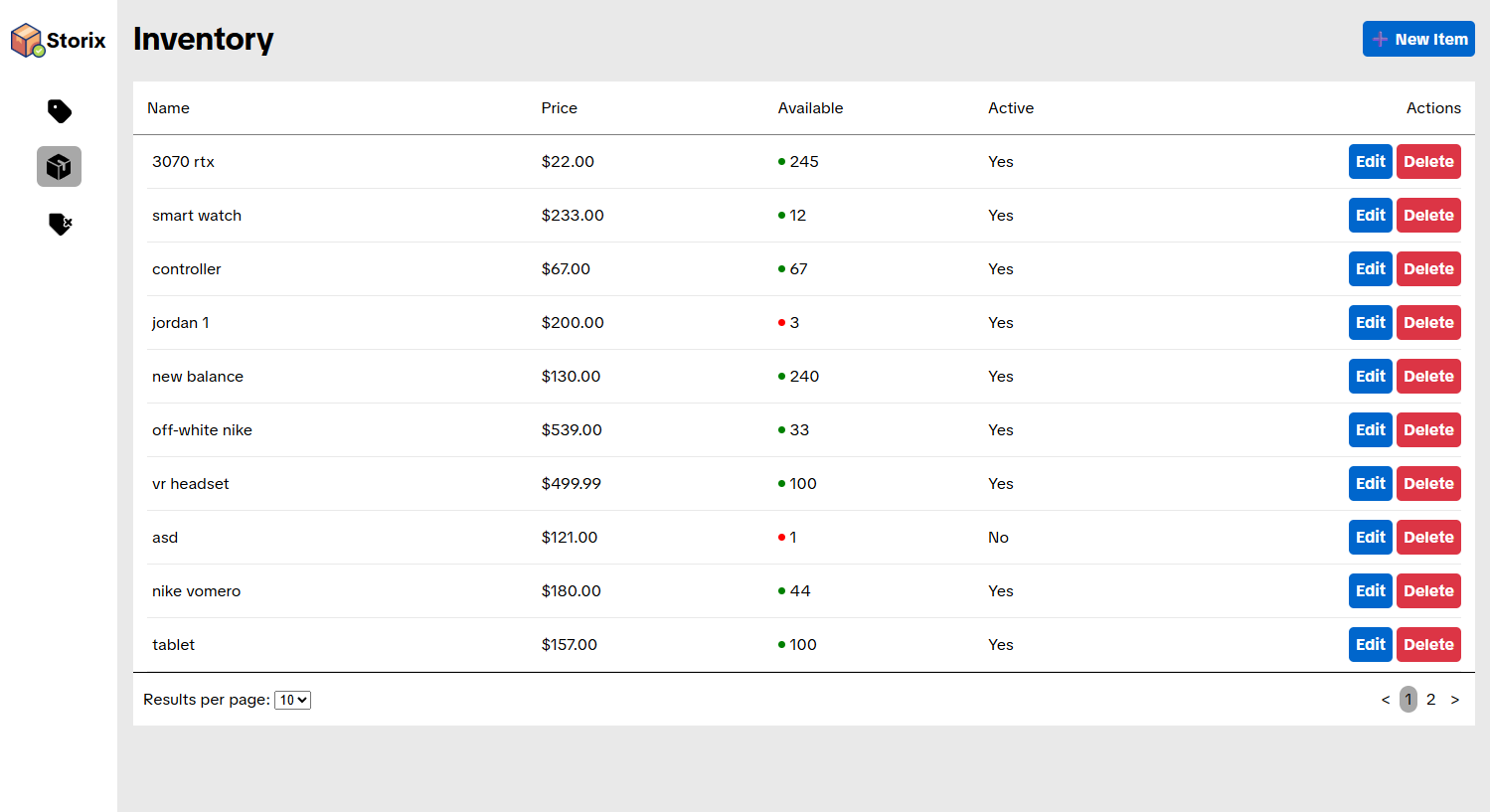The width and height of the screenshot is (1490, 812).
Task: Click the Storix logo icon
Action: click(x=27, y=40)
